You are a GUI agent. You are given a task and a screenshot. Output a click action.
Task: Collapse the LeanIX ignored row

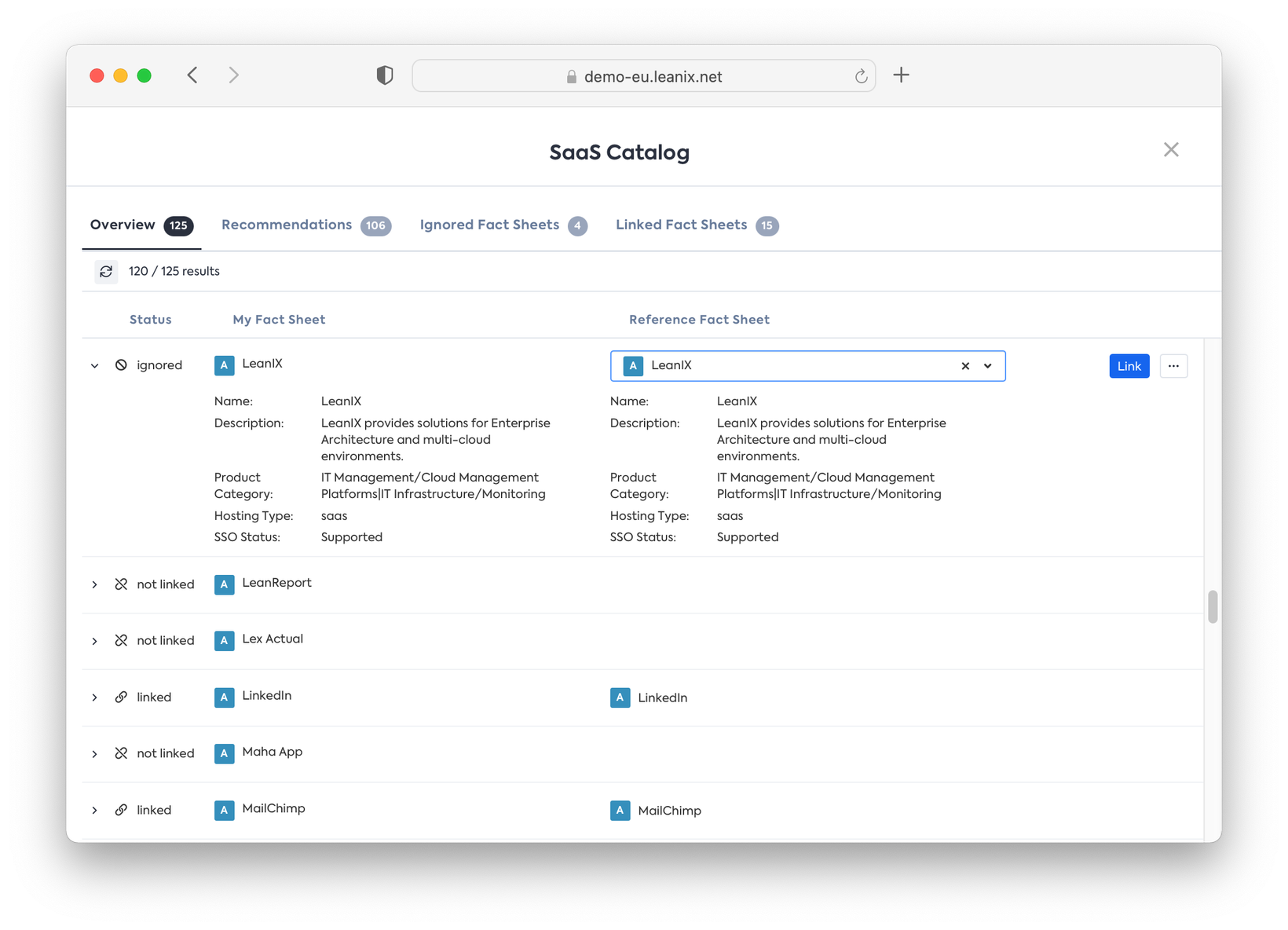click(94, 366)
